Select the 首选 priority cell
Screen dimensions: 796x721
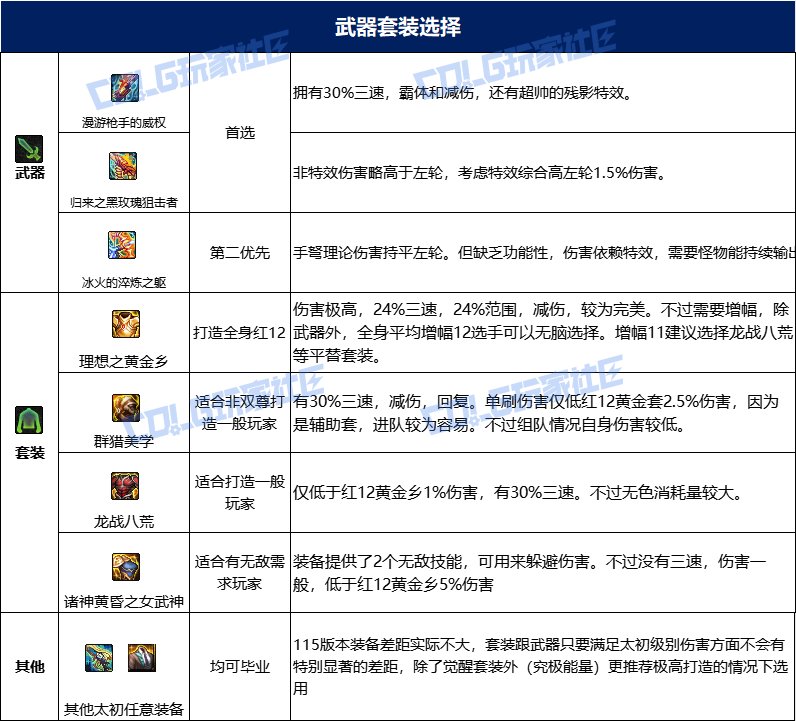tap(239, 132)
